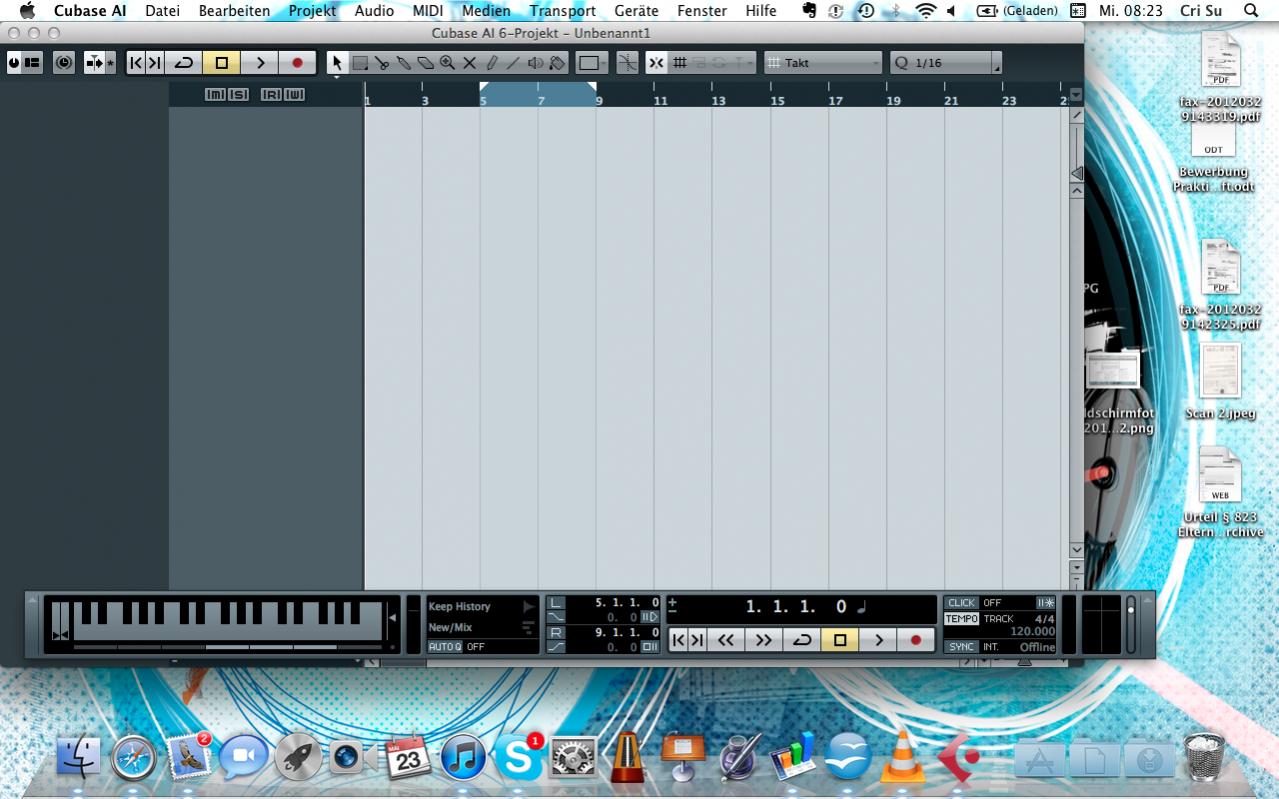This screenshot has height=799, width=1279.
Task: Toggle Cycle loop in transport panel
Action: 802,640
